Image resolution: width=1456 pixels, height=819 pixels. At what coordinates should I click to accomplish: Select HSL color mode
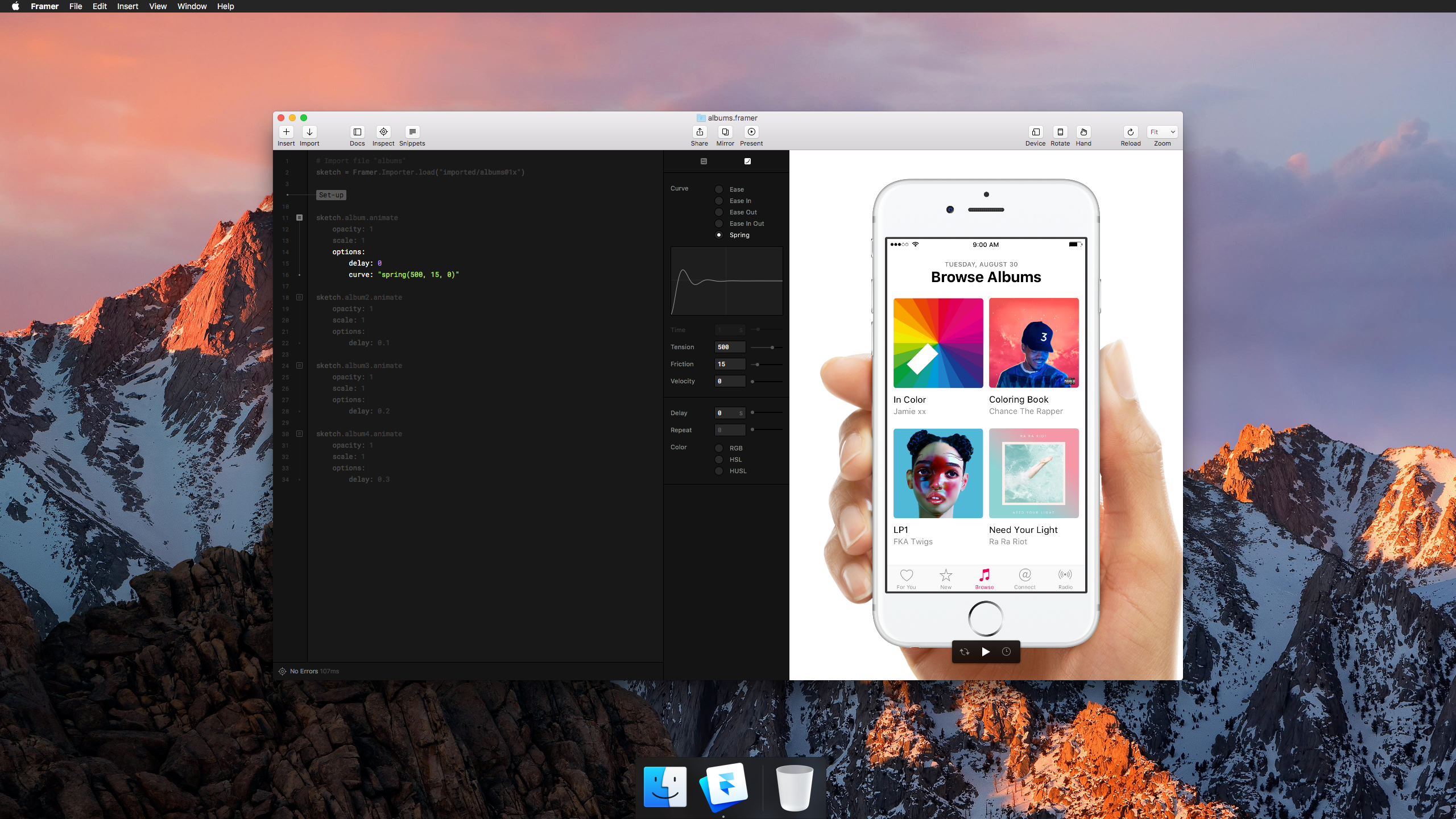(x=719, y=460)
